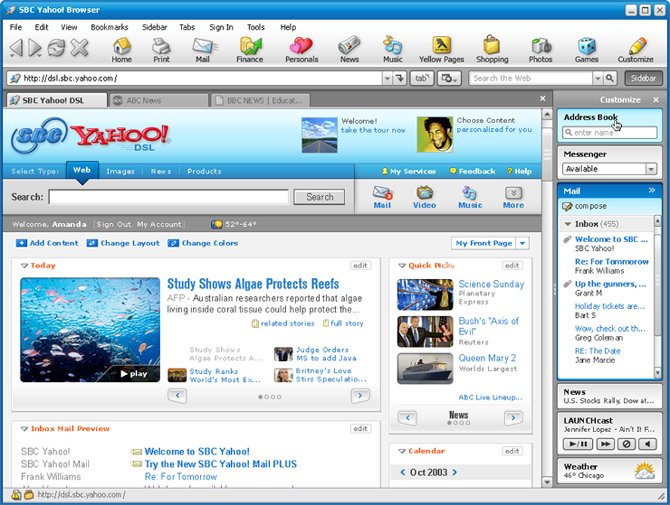
Task: Toggle LAUNCHcast play/pause
Action: (x=578, y=444)
